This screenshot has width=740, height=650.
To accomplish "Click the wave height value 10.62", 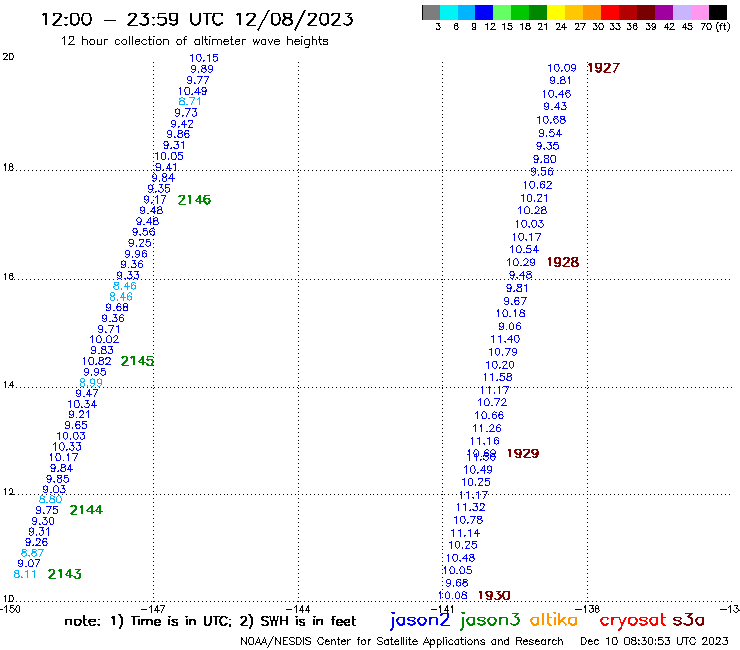I will [x=538, y=185].
